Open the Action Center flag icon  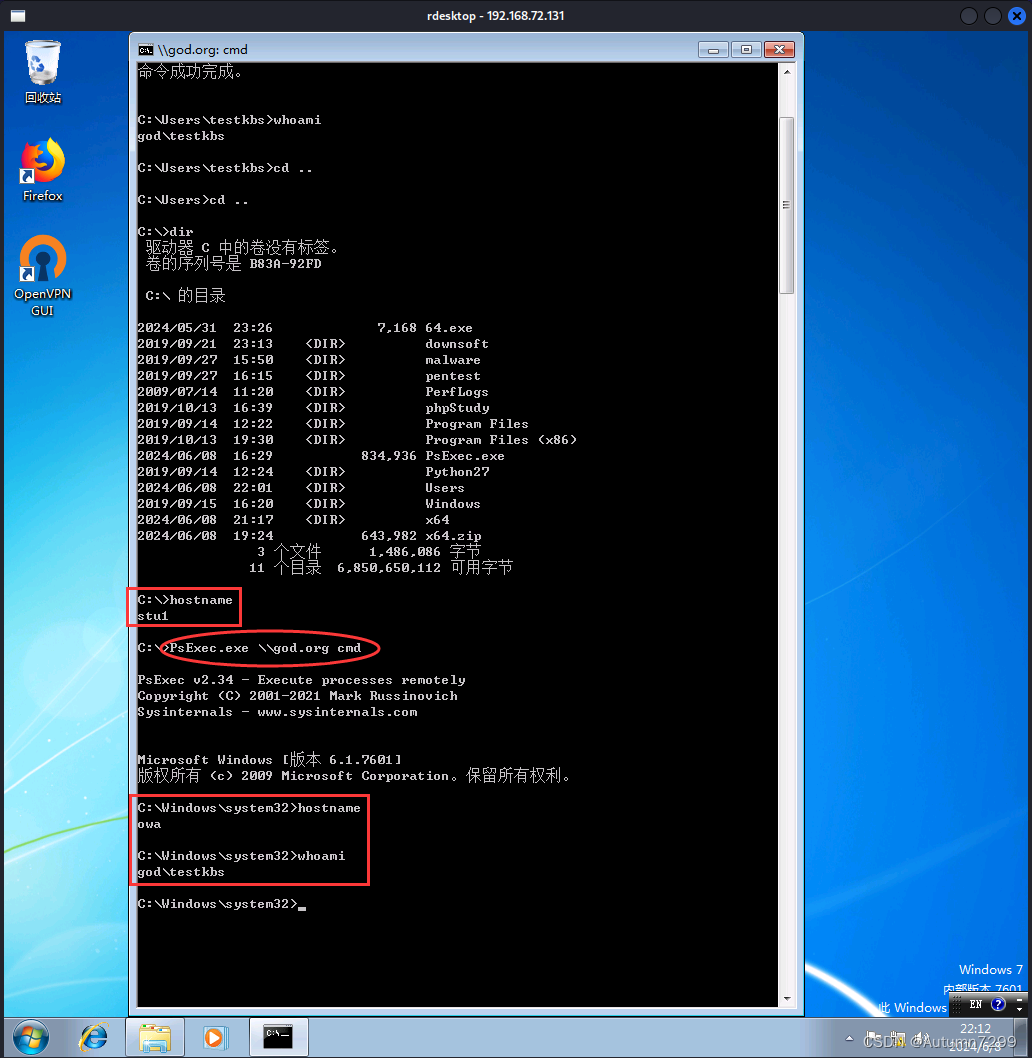[874, 1038]
